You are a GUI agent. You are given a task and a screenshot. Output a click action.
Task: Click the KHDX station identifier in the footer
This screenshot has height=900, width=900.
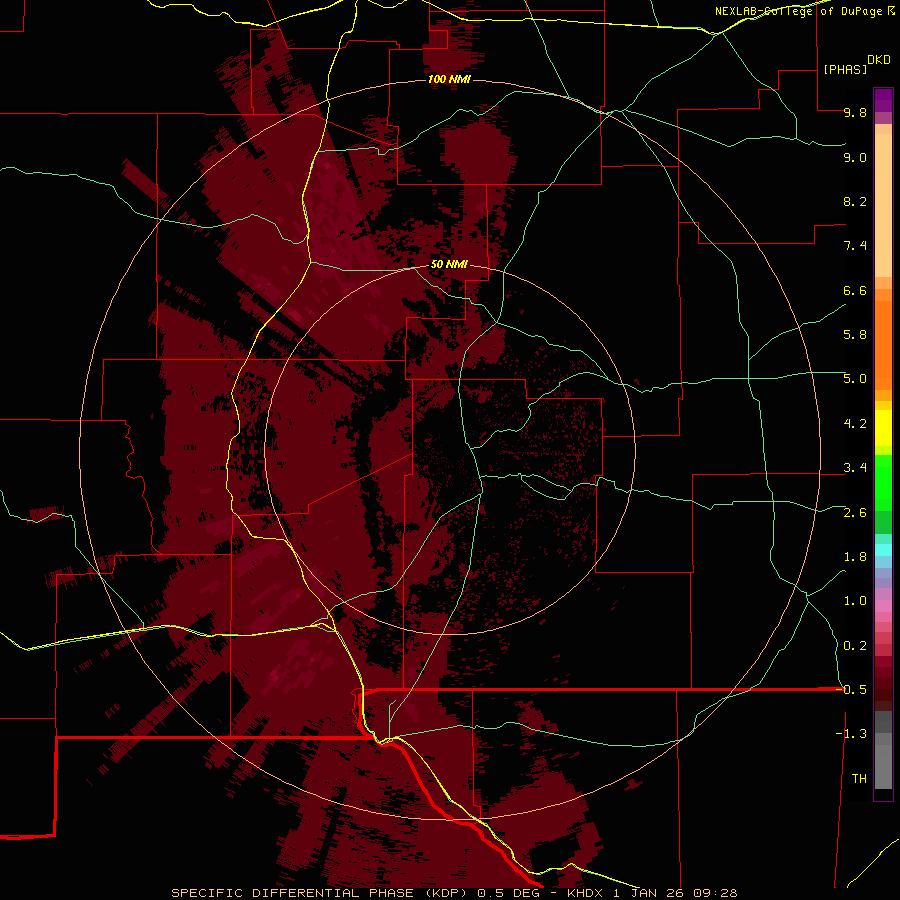point(584,893)
